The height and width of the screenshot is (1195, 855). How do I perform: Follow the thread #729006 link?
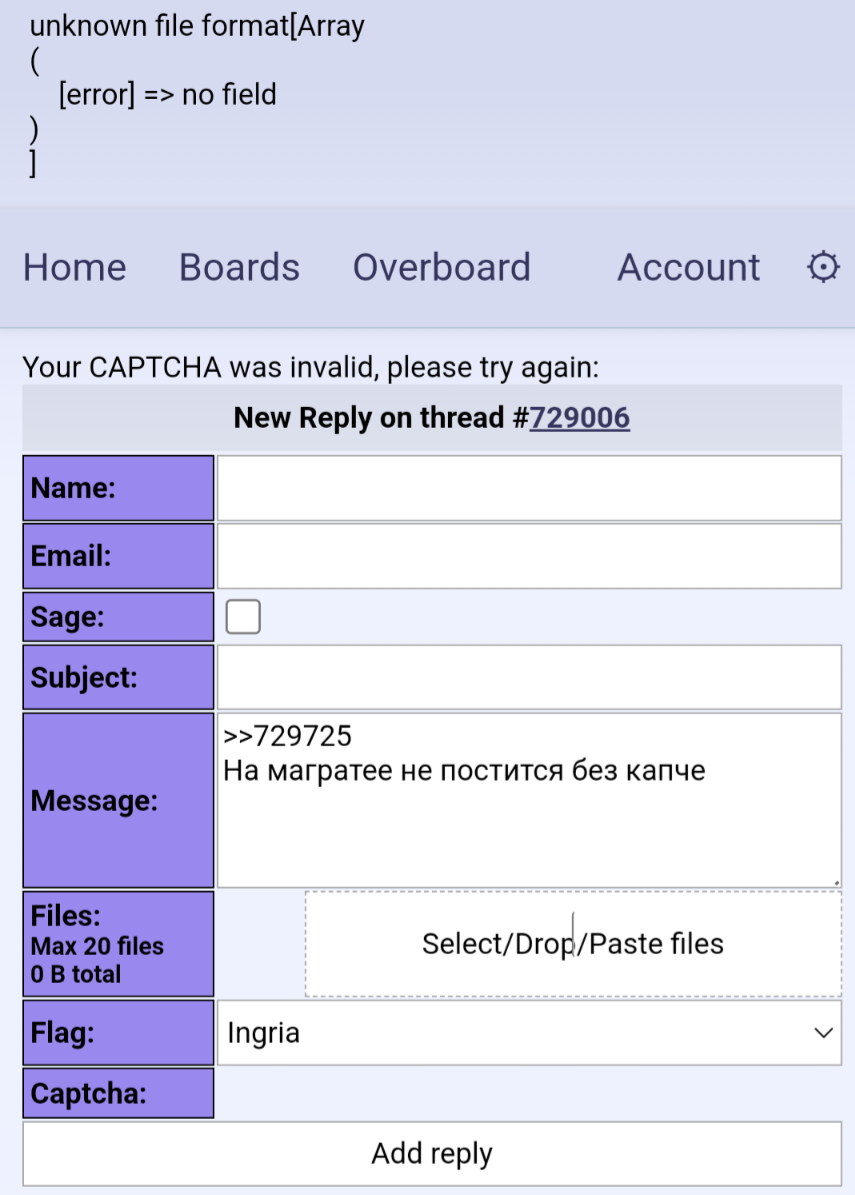[x=579, y=418]
